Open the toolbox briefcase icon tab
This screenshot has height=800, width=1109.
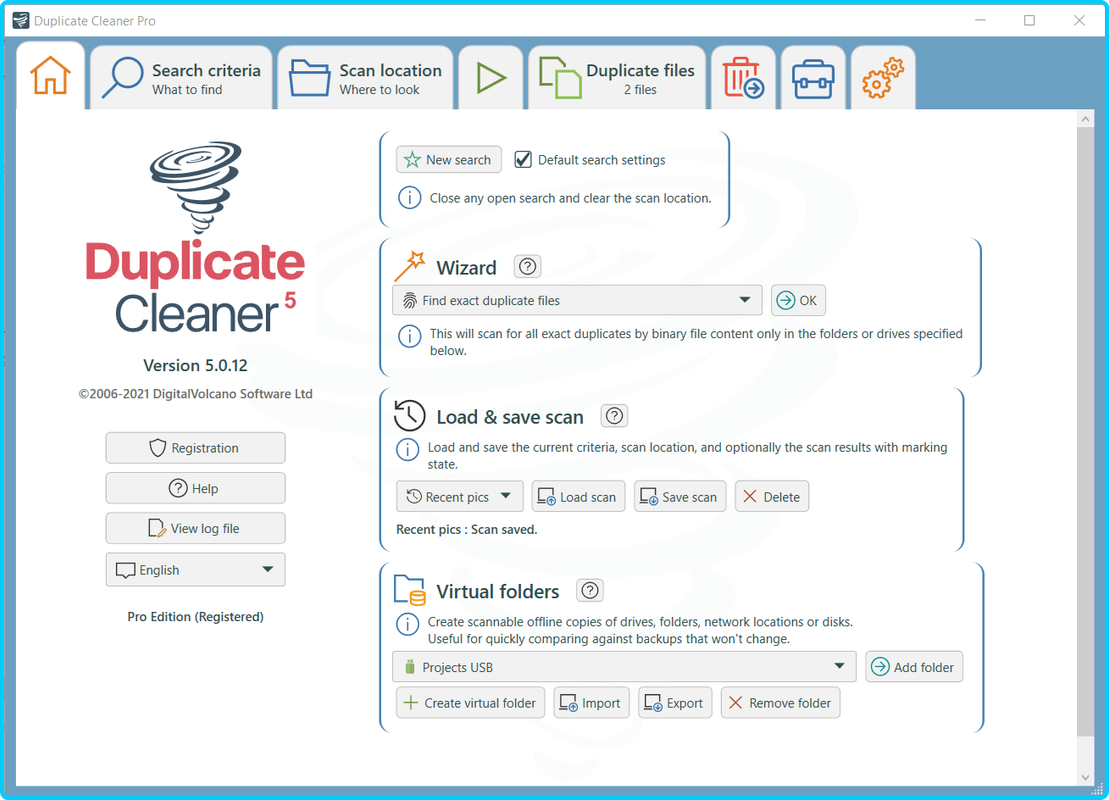coord(813,79)
